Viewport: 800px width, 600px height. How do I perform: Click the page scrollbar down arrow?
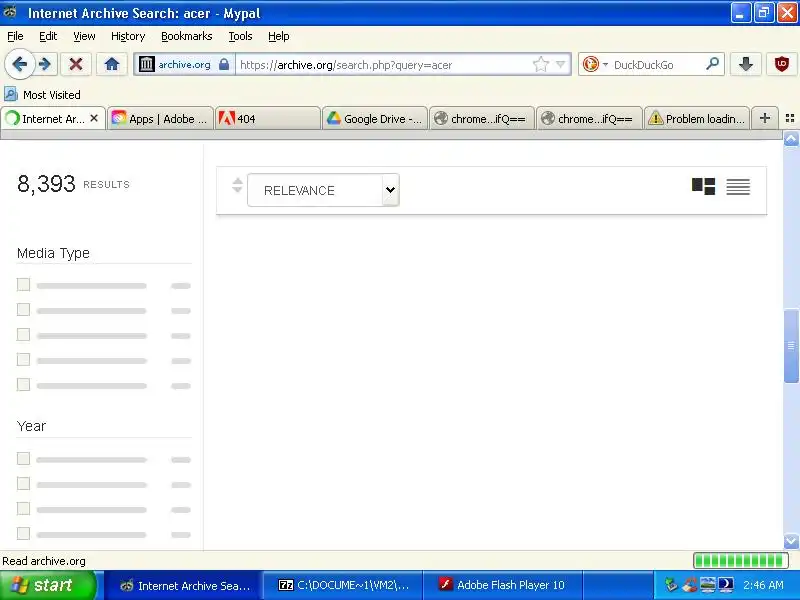pyautogui.click(x=791, y=541)
